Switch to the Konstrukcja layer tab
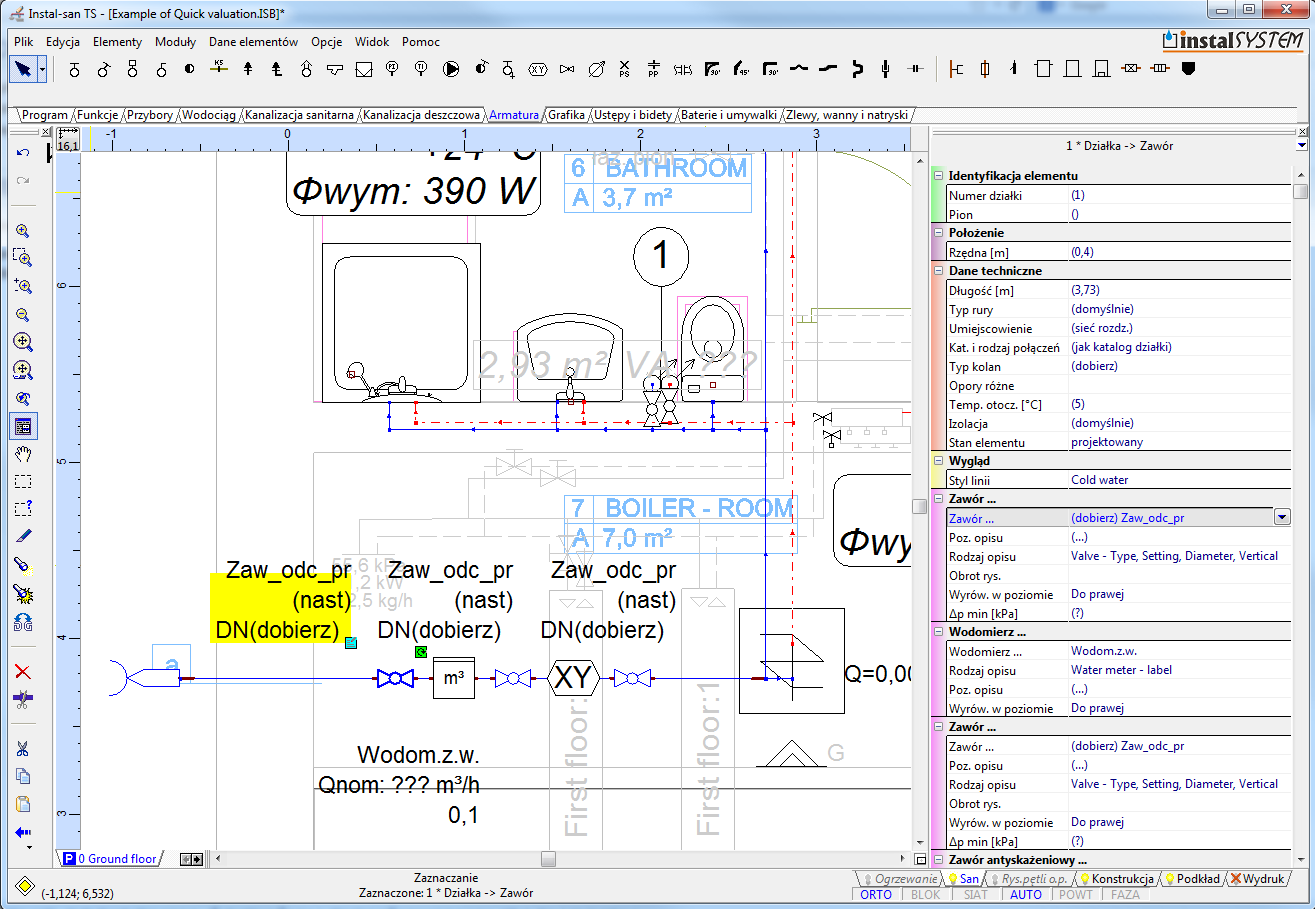The image size is (1315, 909). click(x=1122, y=879)
